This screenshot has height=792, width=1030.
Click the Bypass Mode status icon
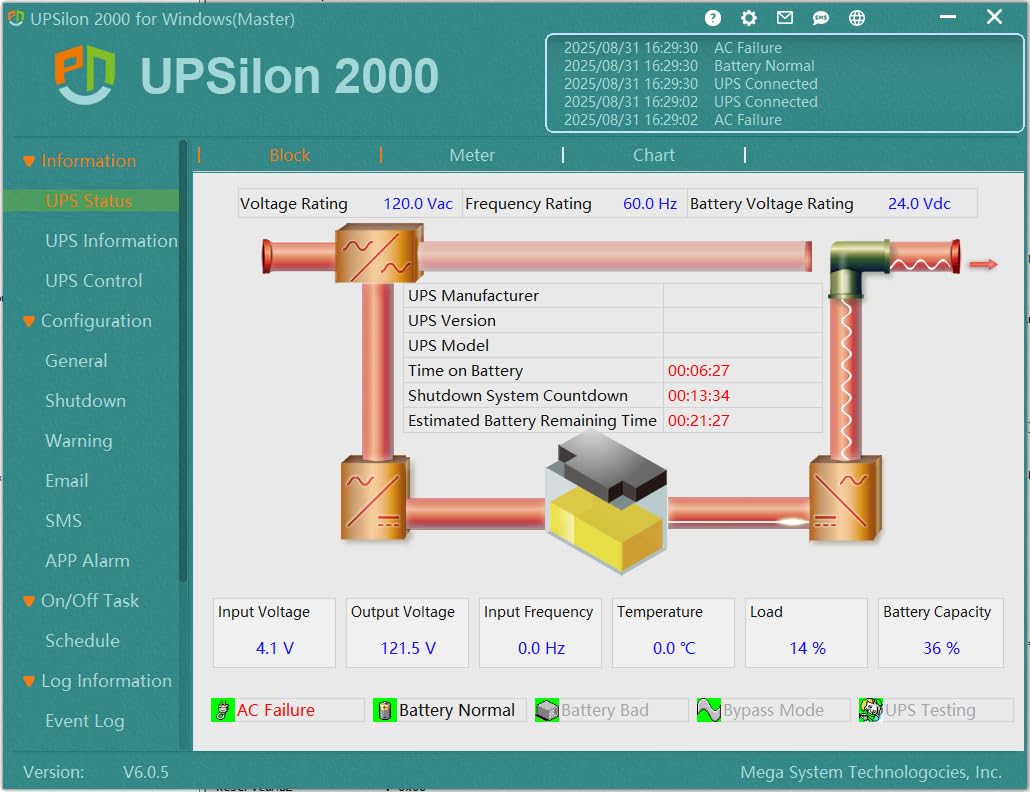pos(709,711)
